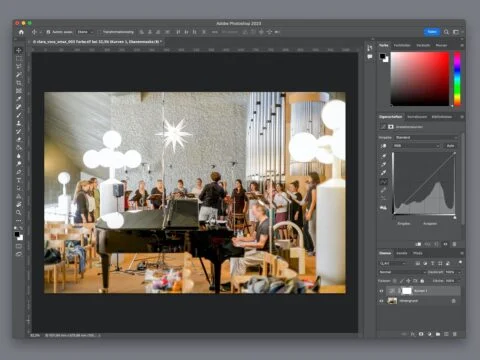This screenshot has width=480, height=360.
Task: Switch to the Muster tab
Action: (441, 45)
